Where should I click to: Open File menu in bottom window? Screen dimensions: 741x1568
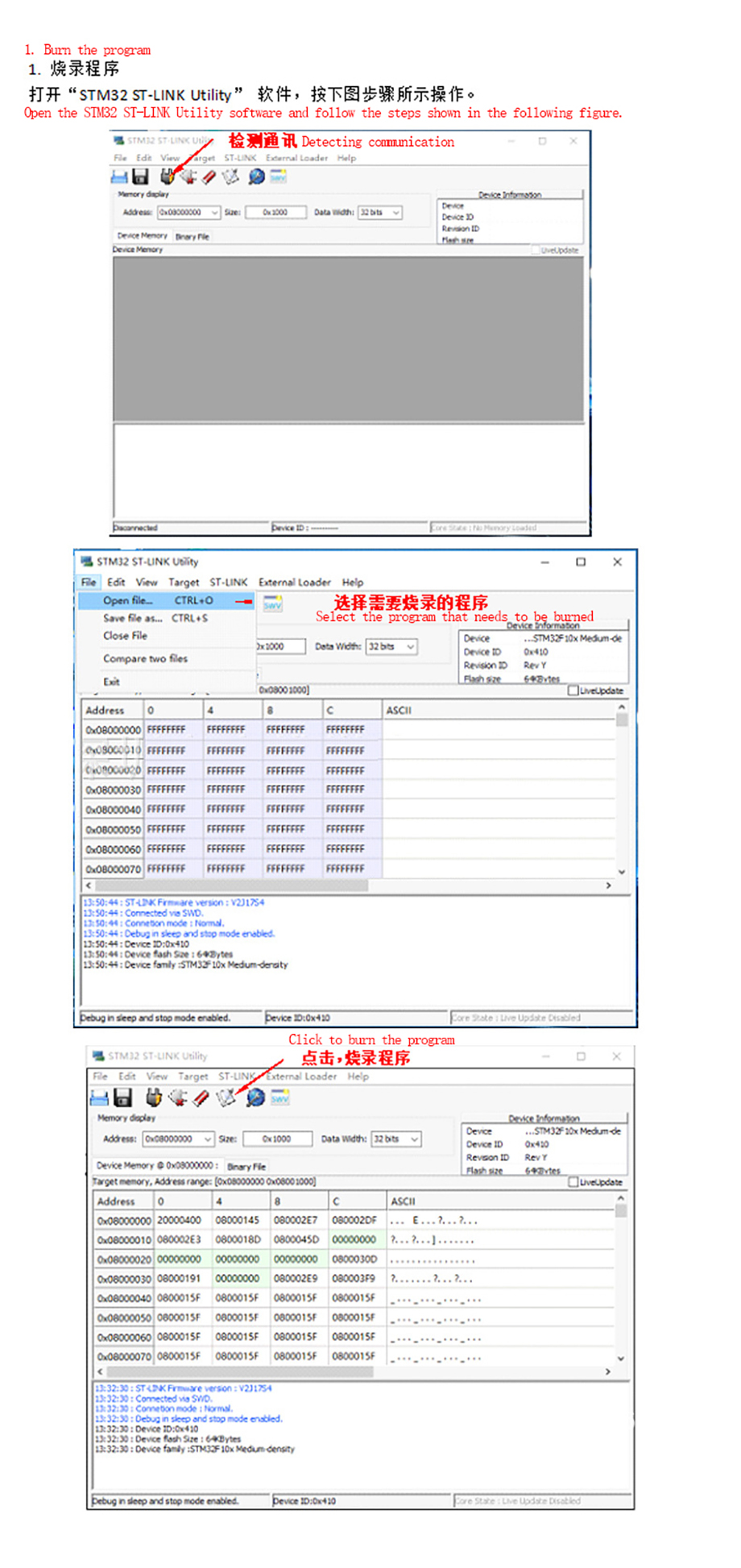[100, 1076]
